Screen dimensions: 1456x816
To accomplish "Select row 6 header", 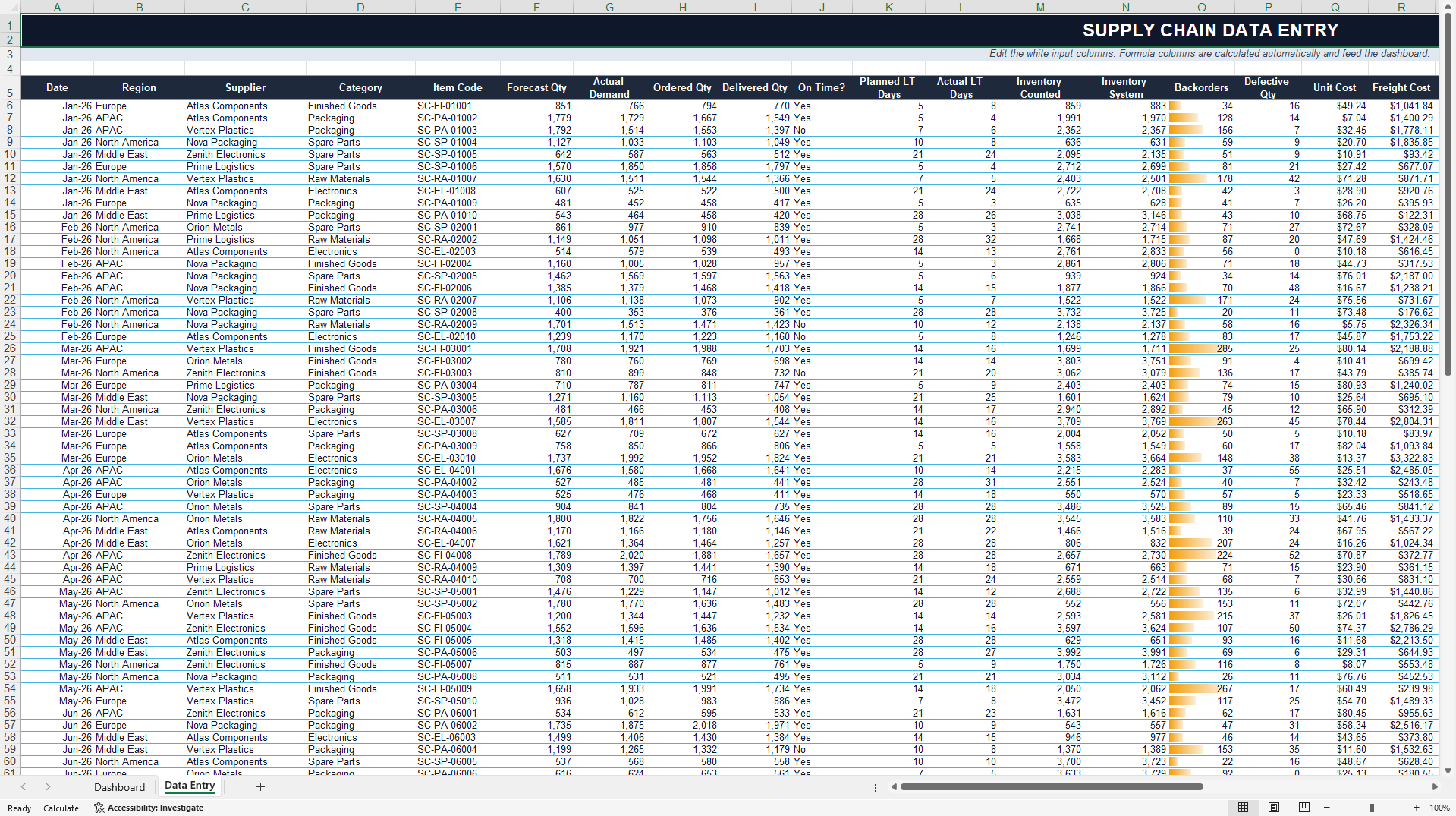I will (10, 106).
